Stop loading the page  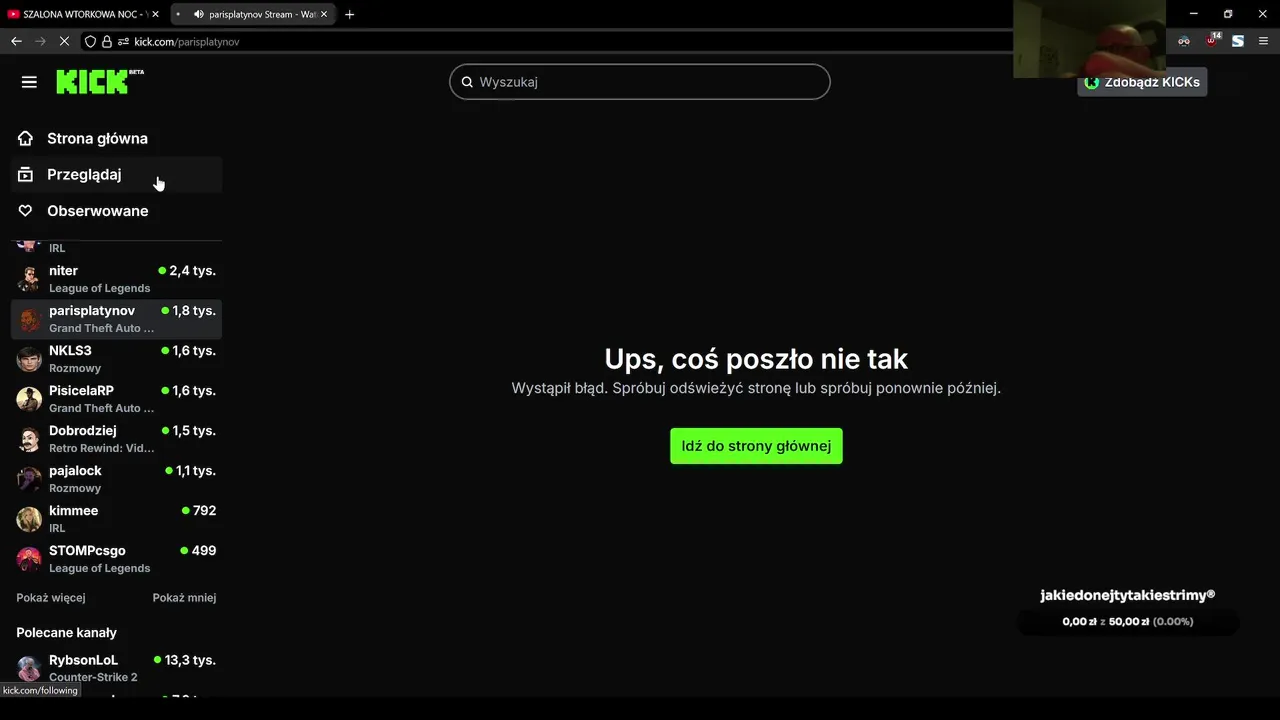click(65, 41)
